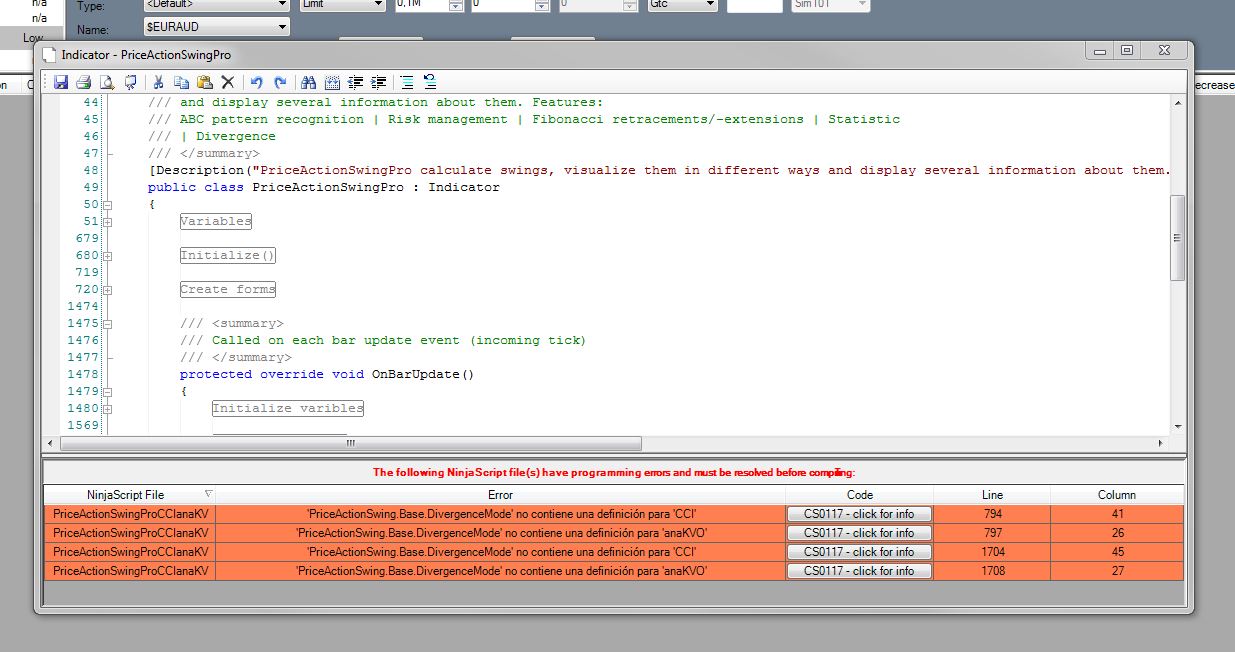The width and height of the screenshot is (1235, 652).
Task: Sort by the NinjaScript File column header
Action: 130,495
